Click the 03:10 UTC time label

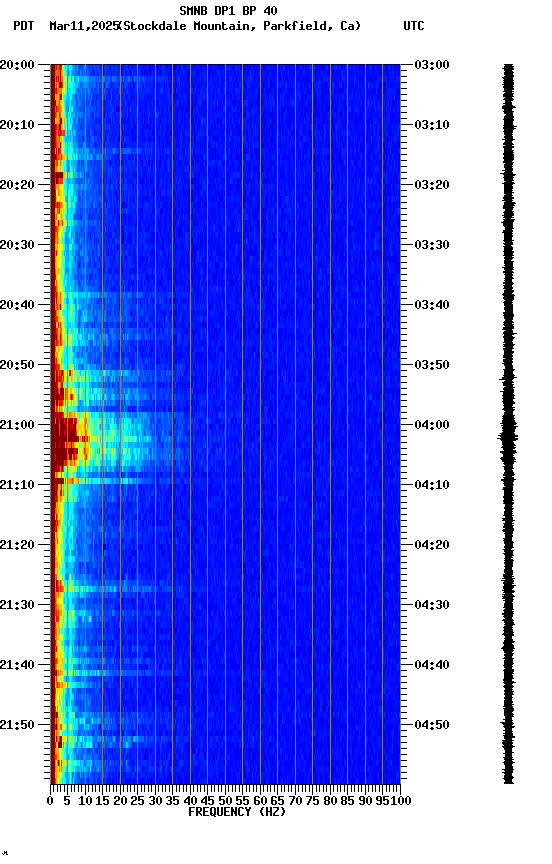pyautogui.click(x=432, y=125)
